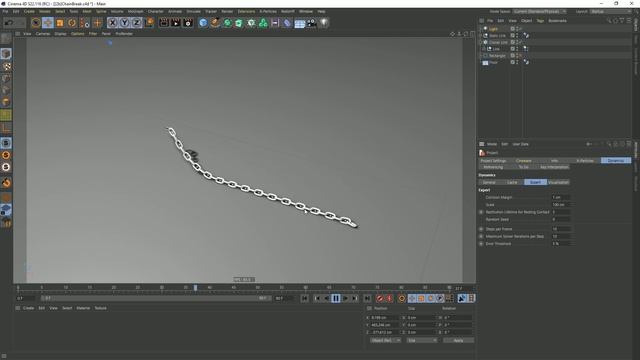The image size is (640, 360).
Task: Open Object (Rel) coordinate dropdown
Action: tap(385, 340)
